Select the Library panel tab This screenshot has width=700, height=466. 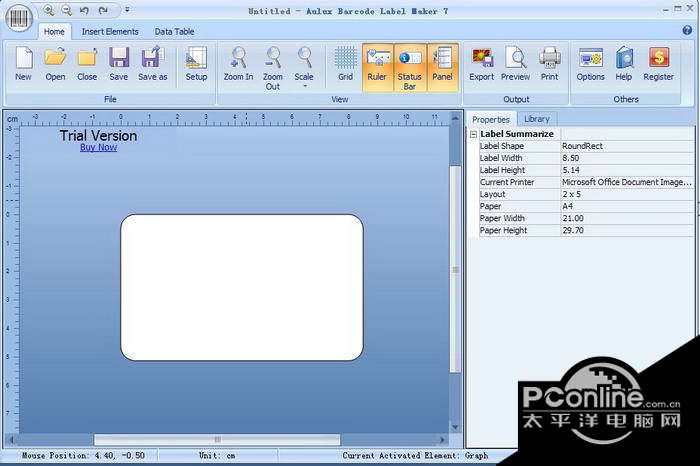537,119
